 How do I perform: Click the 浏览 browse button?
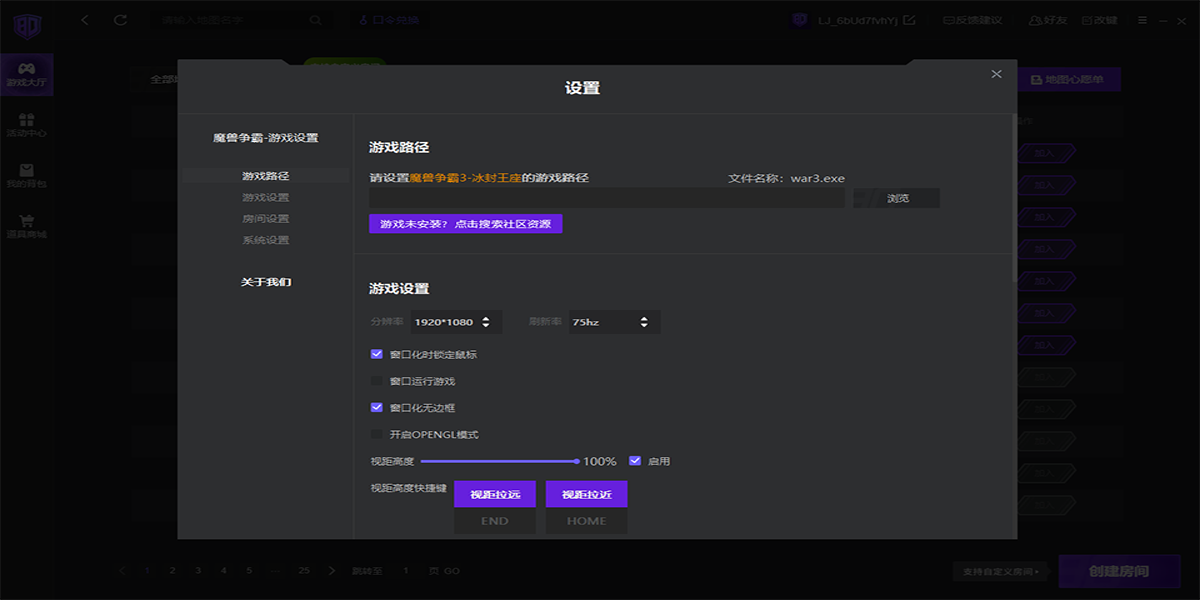click(897, 198)
